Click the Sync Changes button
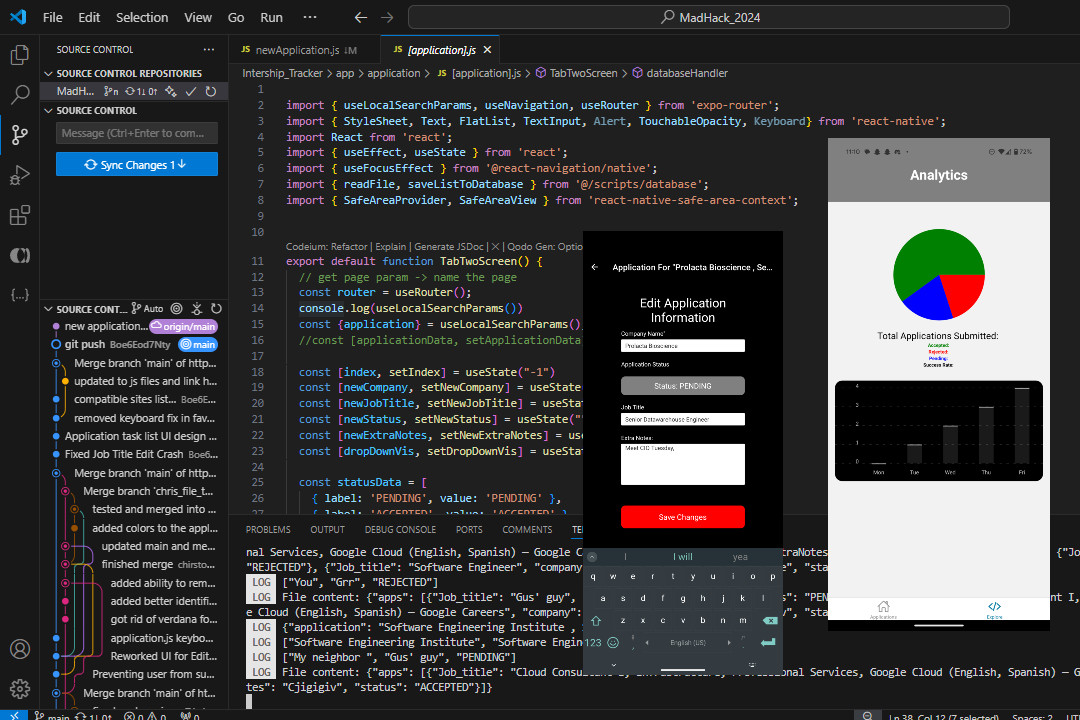 click(137, 165)
